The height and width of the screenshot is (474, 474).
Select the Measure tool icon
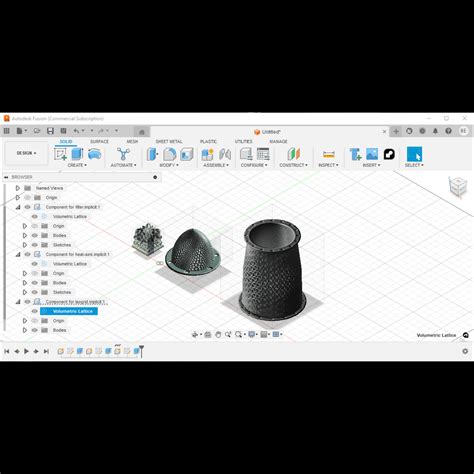pos(329,154)
